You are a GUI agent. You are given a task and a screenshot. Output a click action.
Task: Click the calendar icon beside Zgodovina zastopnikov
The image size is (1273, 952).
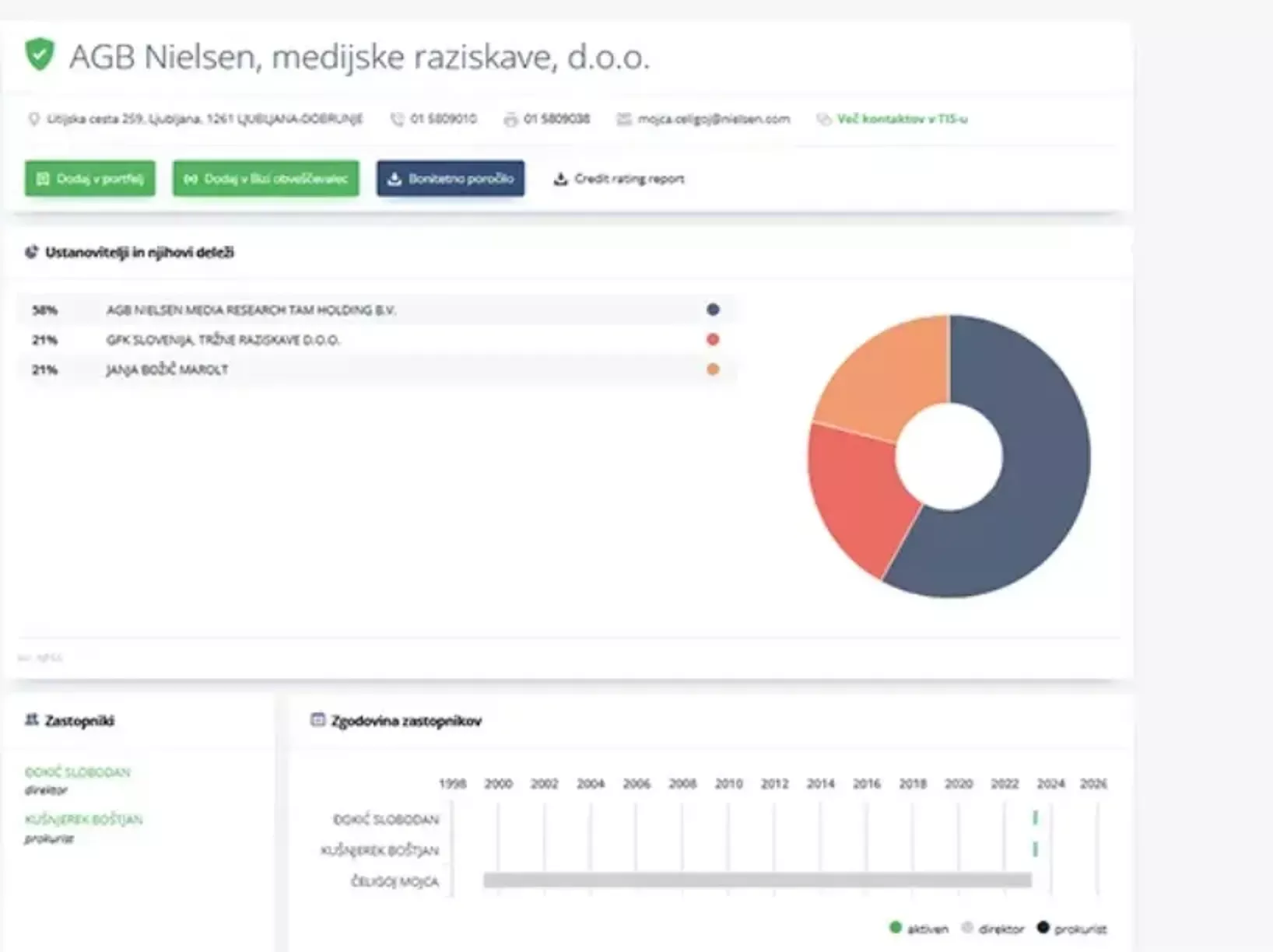click(x=317, y=720)
